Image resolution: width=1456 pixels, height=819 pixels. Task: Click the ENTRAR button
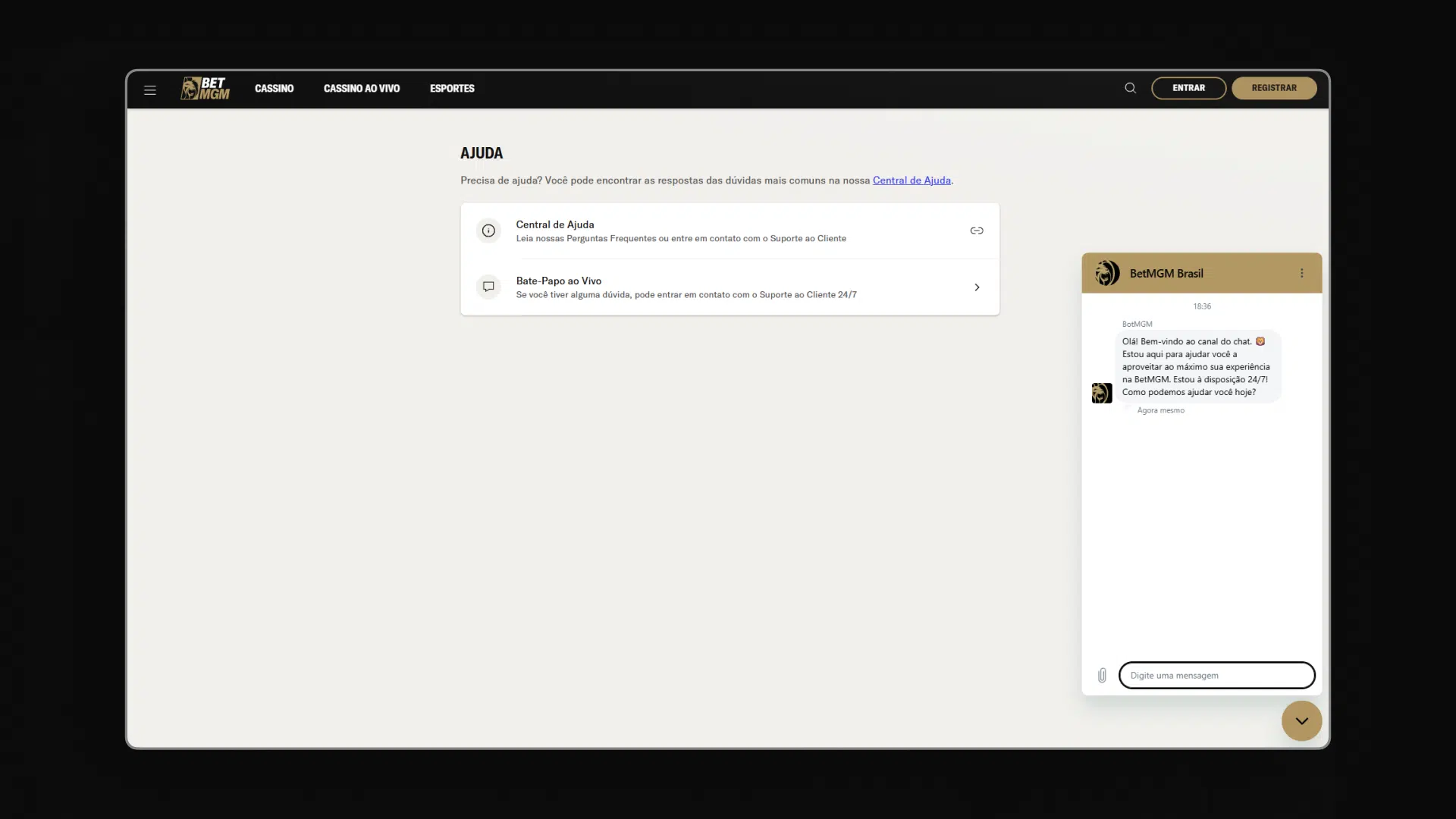(x=1188, y=88)
